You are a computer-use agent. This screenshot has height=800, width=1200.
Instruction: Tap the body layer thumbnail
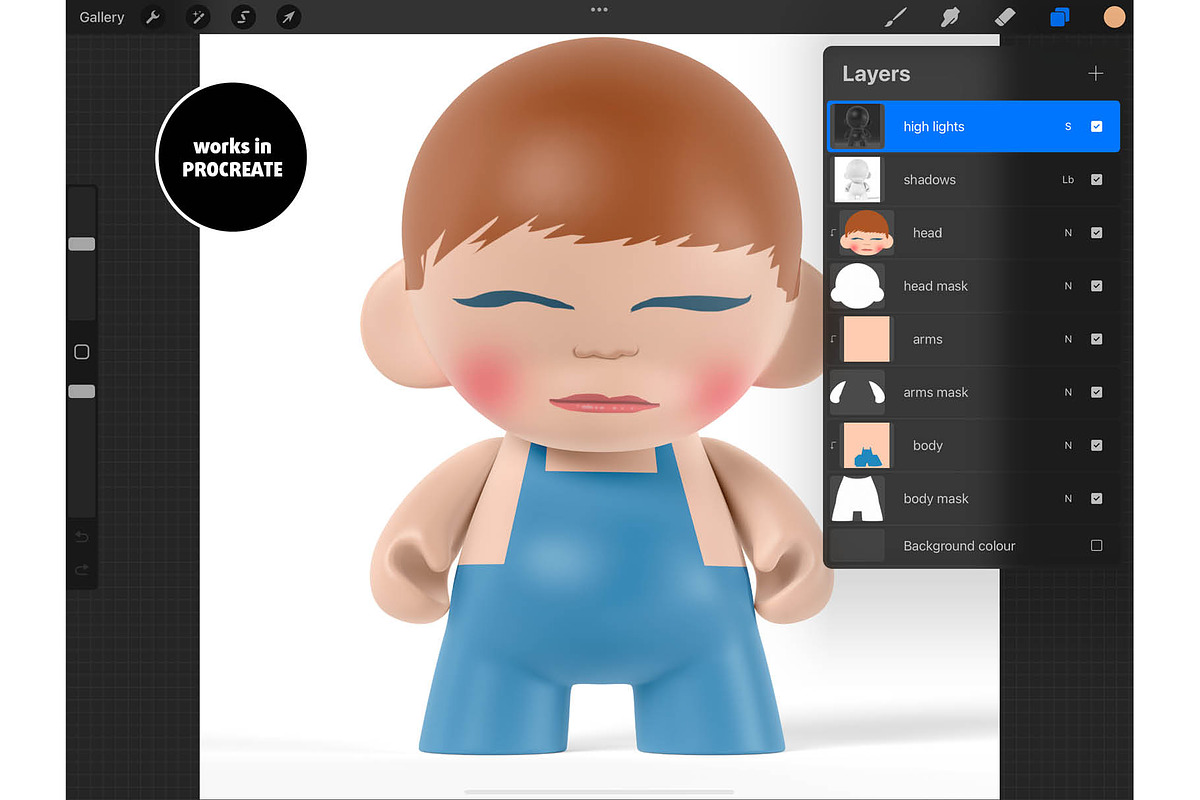click(x=866, y=445)
